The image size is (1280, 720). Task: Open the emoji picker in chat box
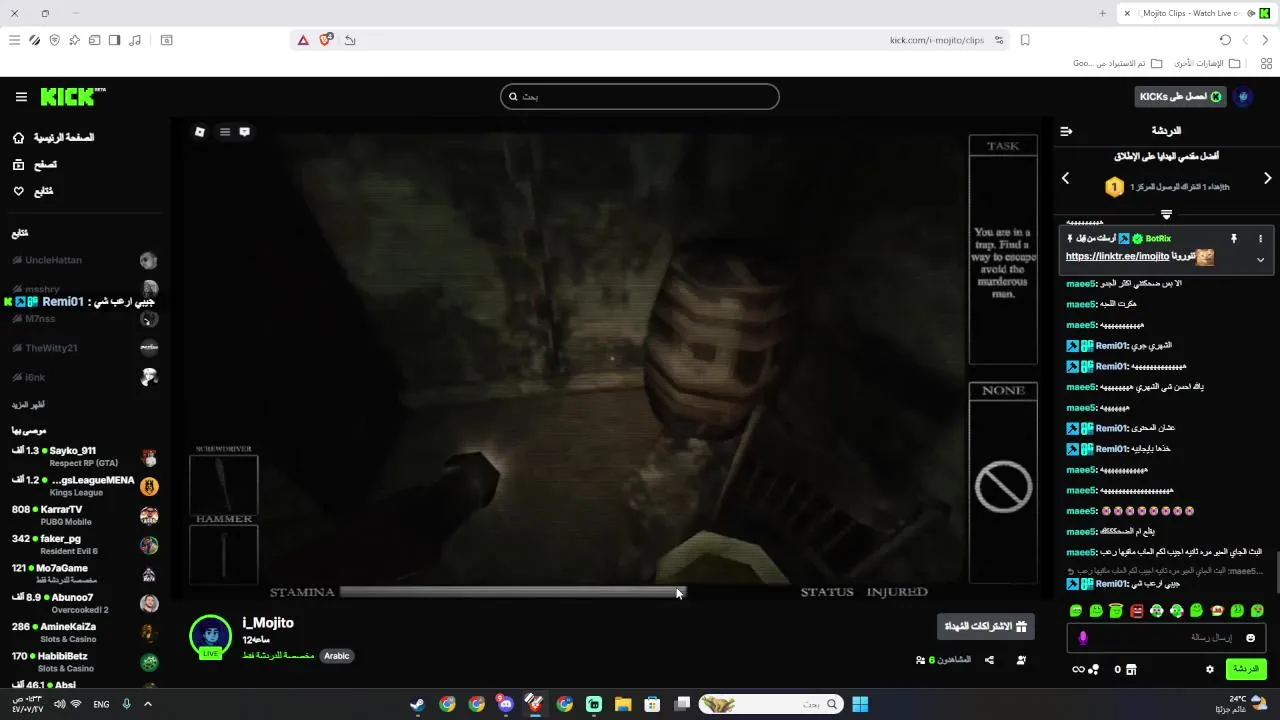[1251, 637]
